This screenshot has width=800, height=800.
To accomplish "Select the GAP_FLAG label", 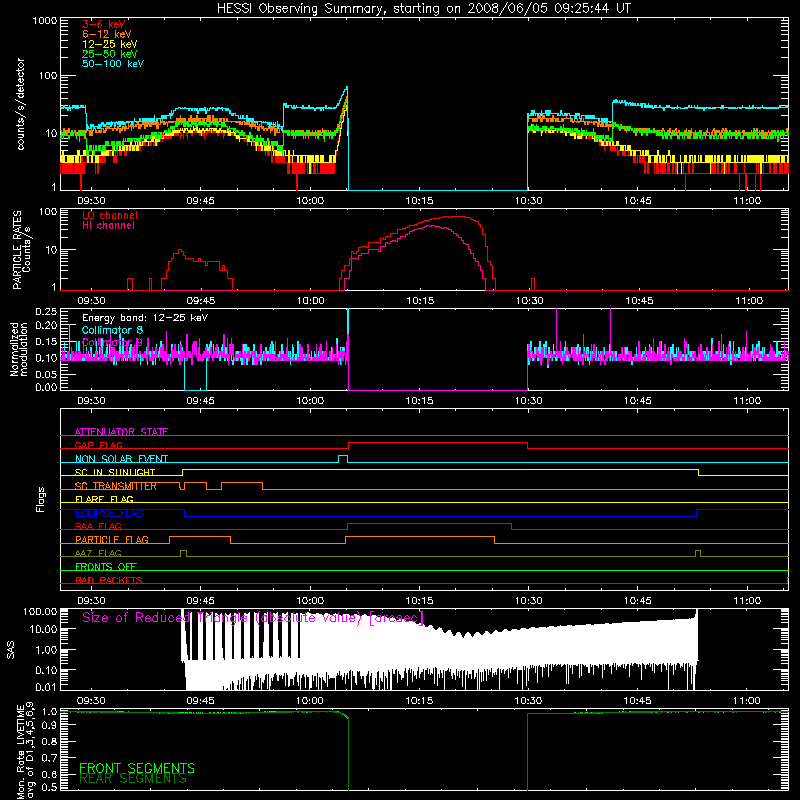I will [98, 445].
